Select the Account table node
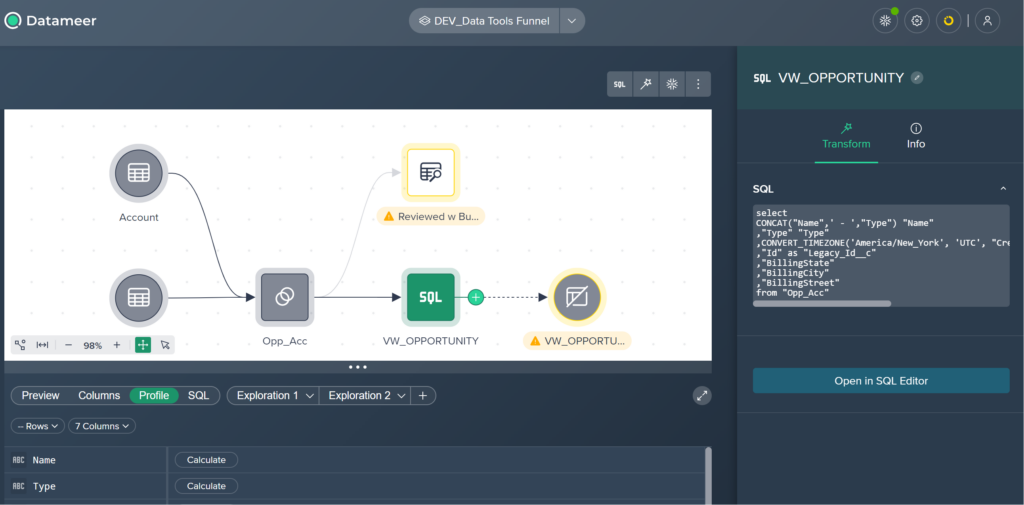This screenshot has height=505, width=1024. (138, 173)
